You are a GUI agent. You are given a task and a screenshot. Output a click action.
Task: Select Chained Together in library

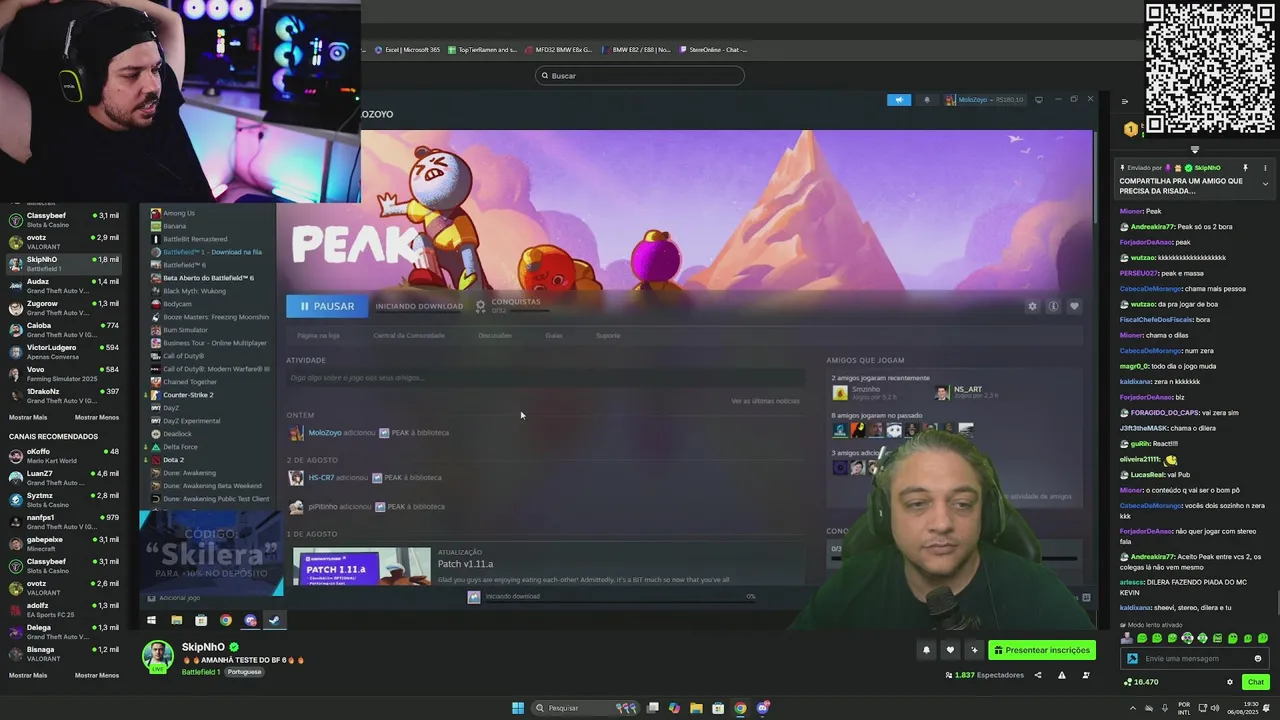point(190,382)
